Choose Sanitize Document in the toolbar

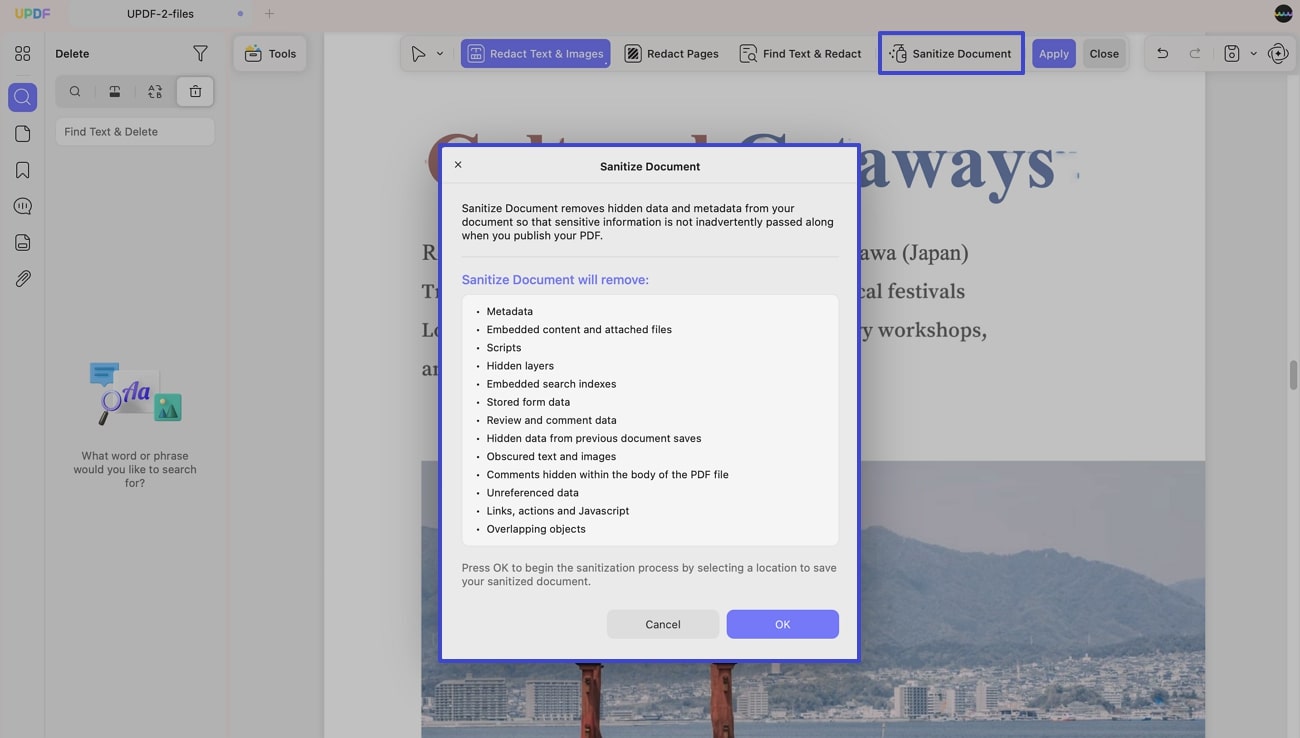pyautogui.click(x=951, y=54)
